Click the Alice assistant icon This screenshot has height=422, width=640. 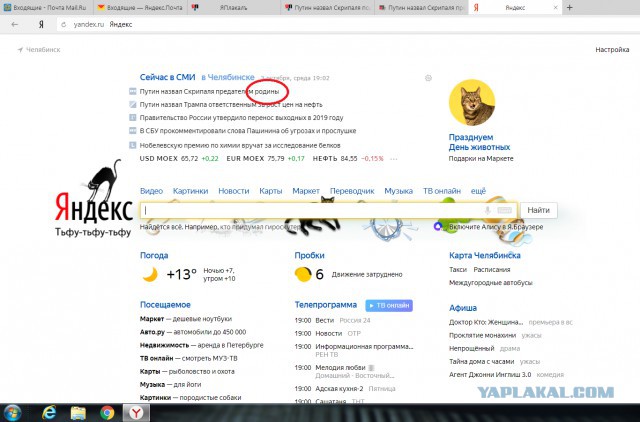pos(438,227)
